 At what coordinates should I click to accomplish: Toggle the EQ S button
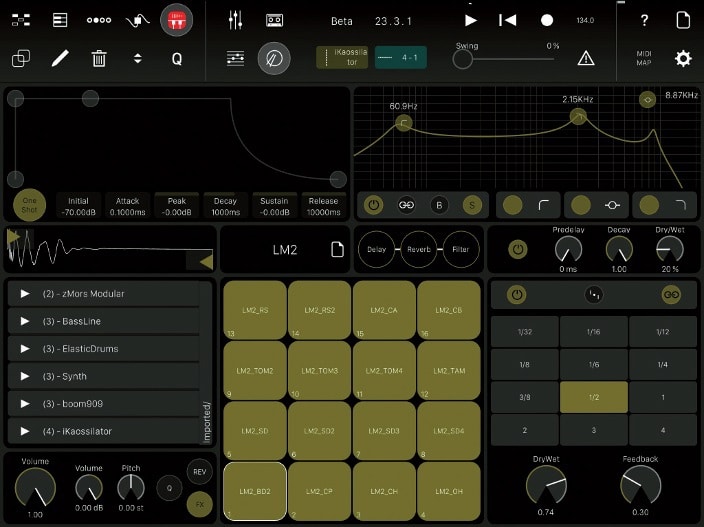click(472, 205)
